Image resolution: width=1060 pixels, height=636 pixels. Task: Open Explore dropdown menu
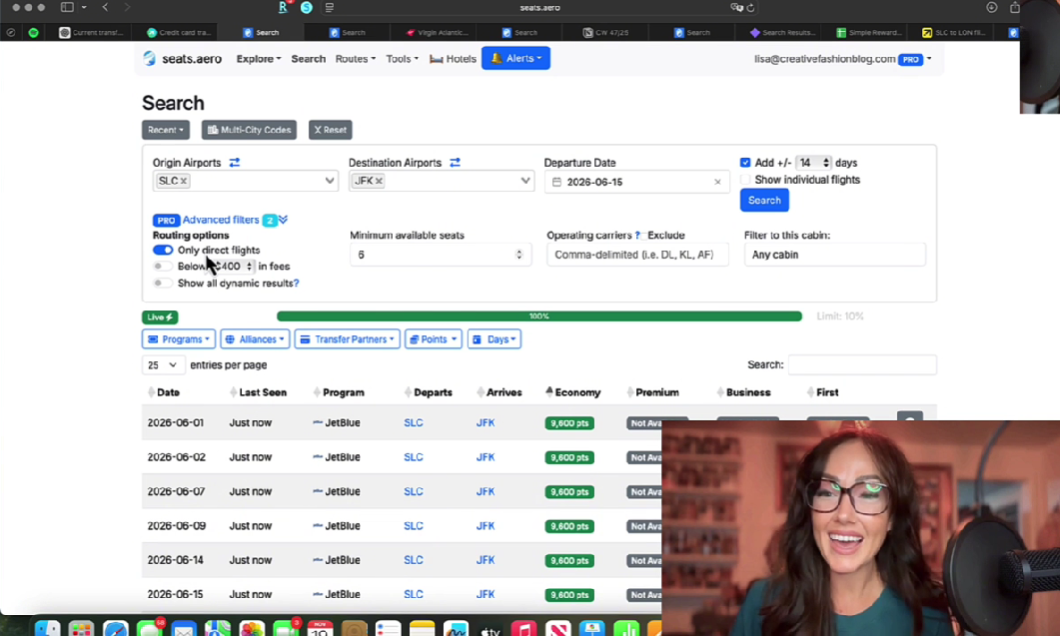point(258,59)
